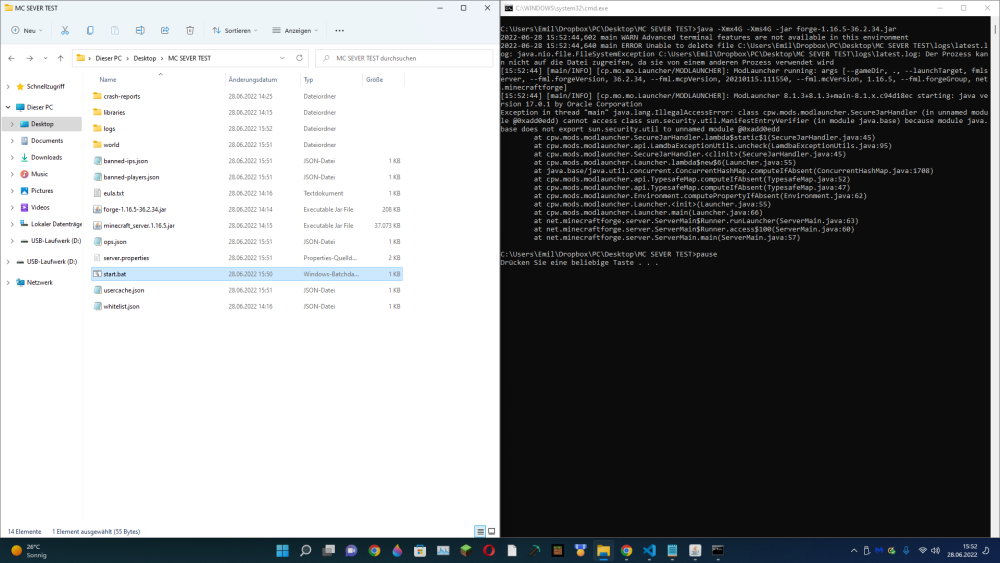Click the Share icon in Explorer toolbar

(x=165, y=31)
